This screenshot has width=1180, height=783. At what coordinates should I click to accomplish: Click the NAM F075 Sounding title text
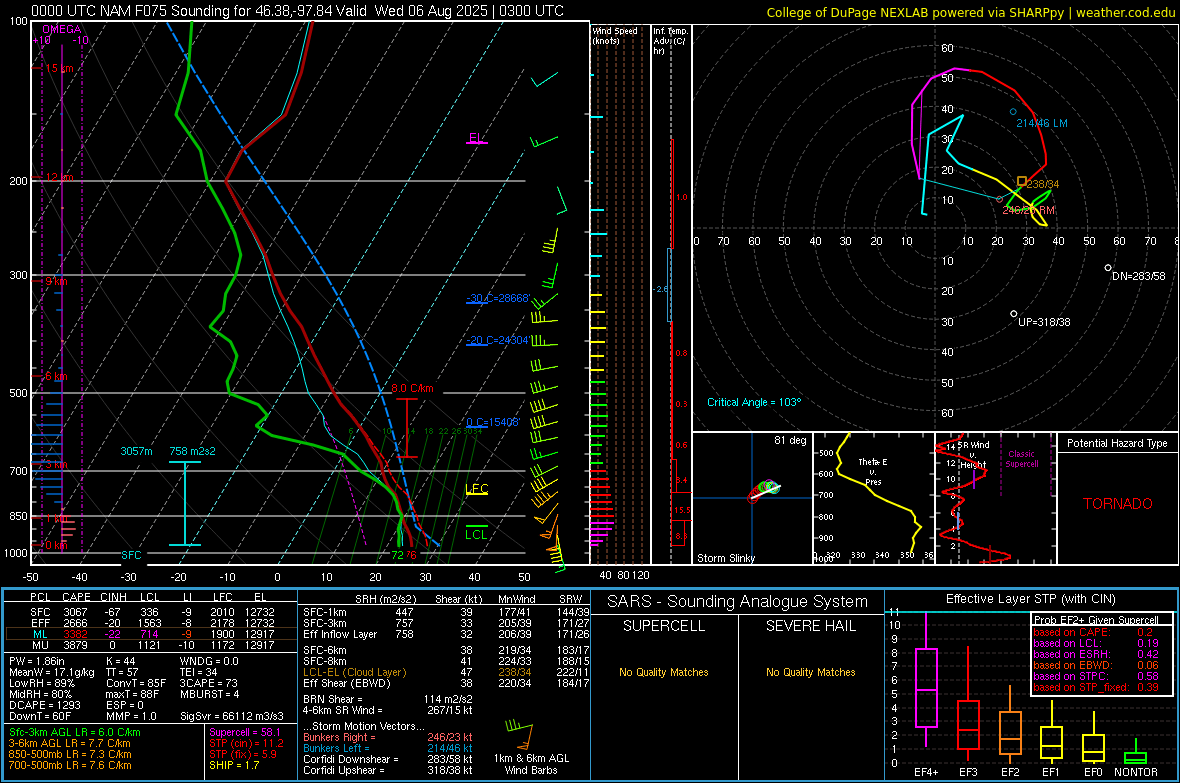tap(297, 11)
